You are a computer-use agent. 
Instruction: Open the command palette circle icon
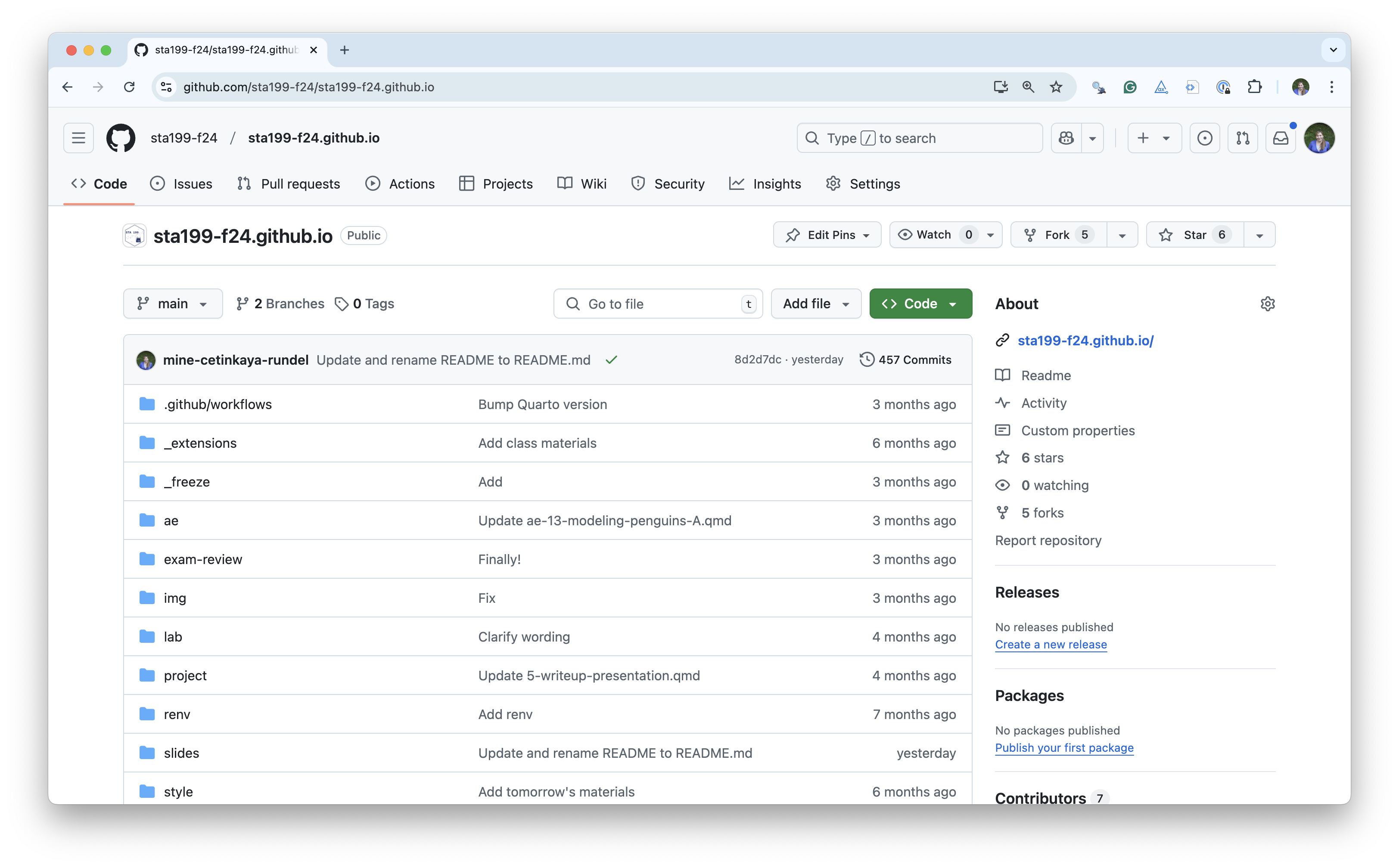click(1205, 138)
